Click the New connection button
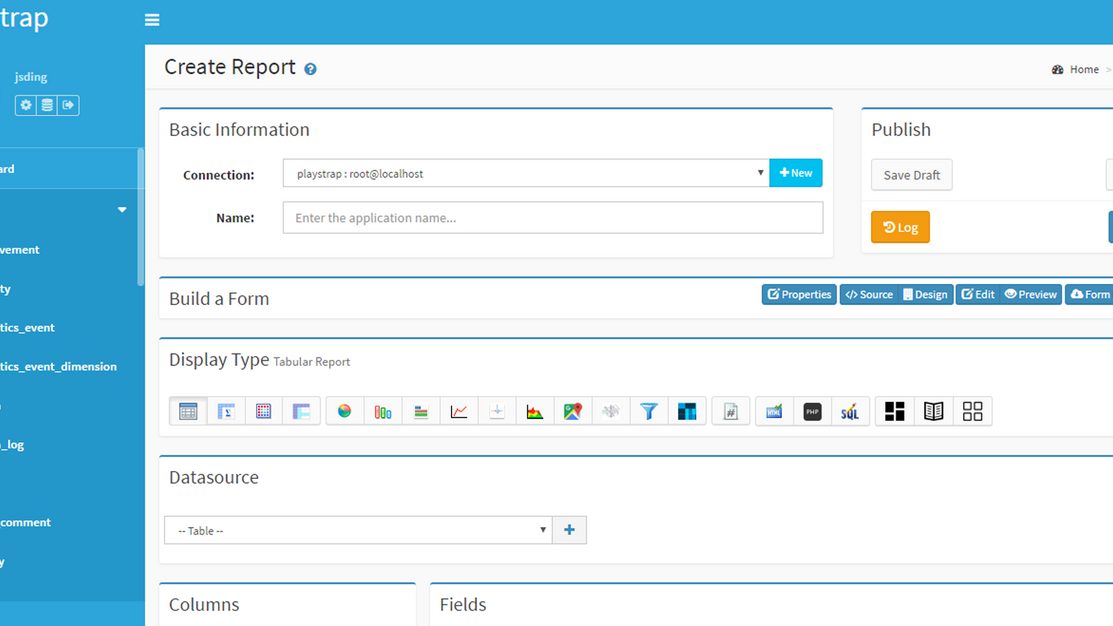Viewport: 1113px width, 626px height. 796,173
